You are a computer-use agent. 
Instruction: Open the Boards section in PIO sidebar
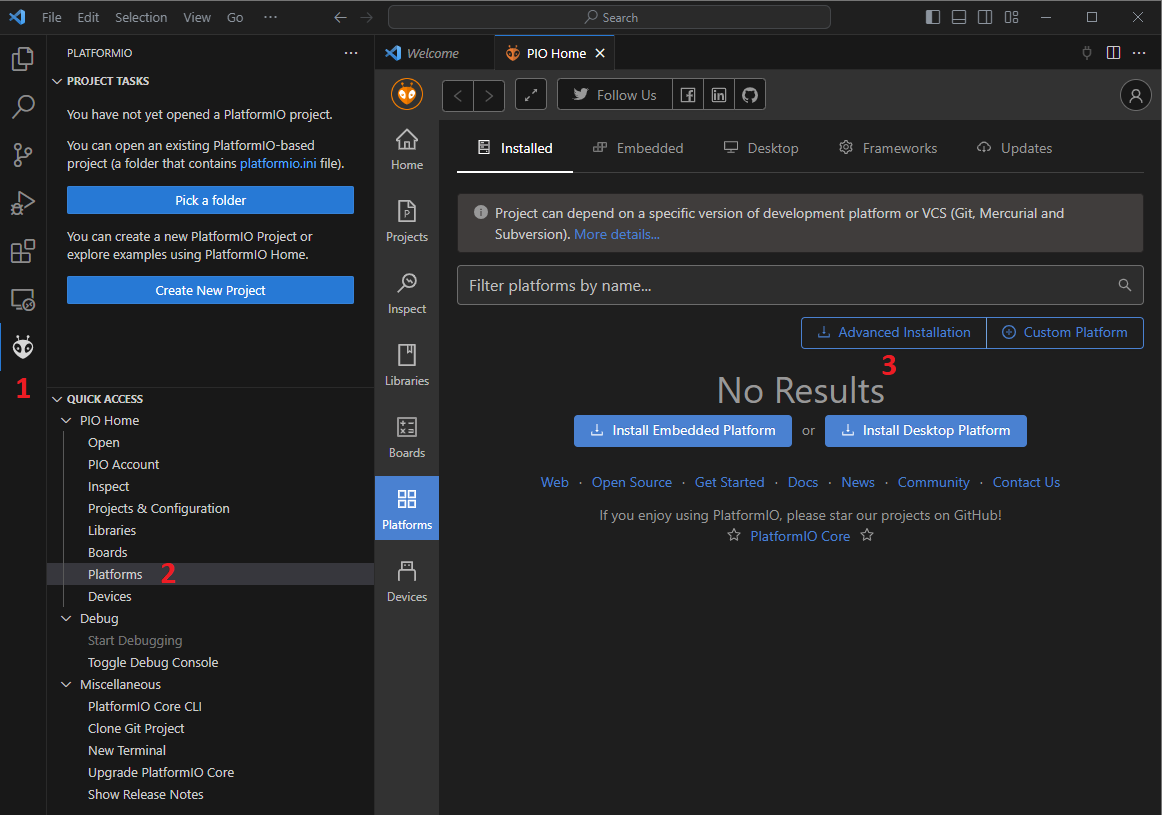pyautogui.click(x=407, y=437)
